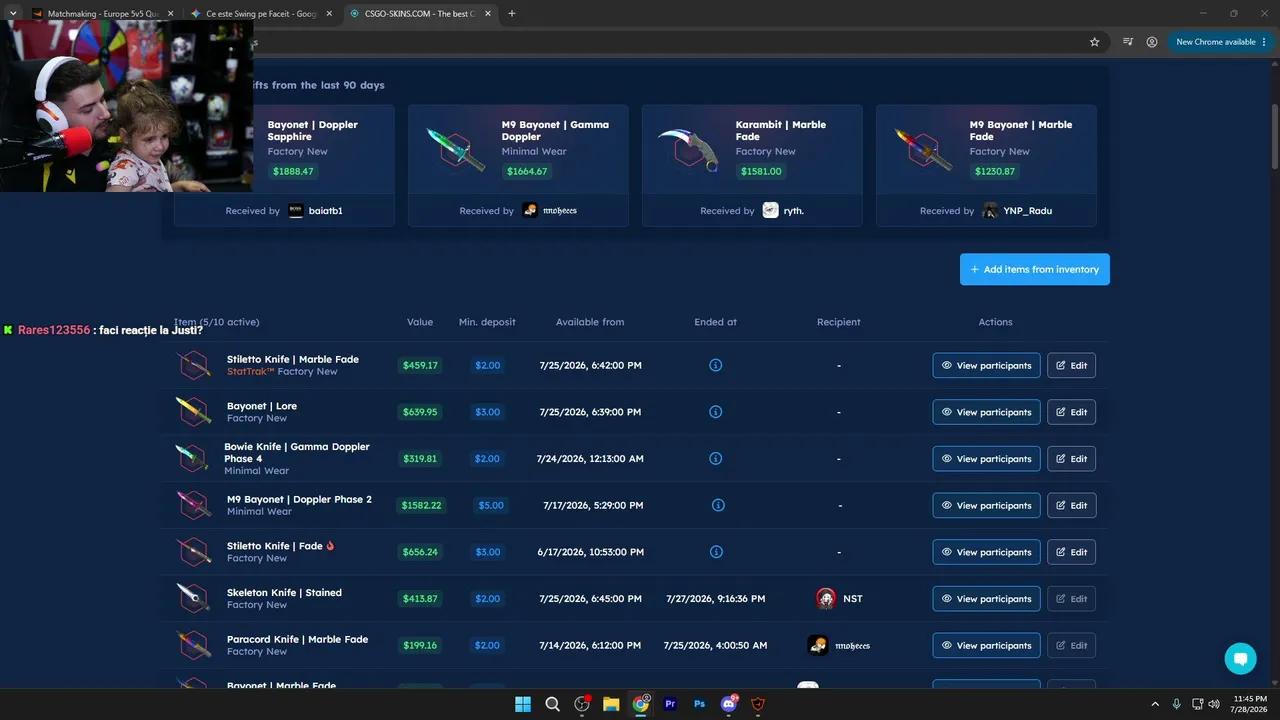The width and height of the screenshot is (1280, 720).
Task: Close the Ce este Swing pe Faceit tab
Action: coord(329,14)
